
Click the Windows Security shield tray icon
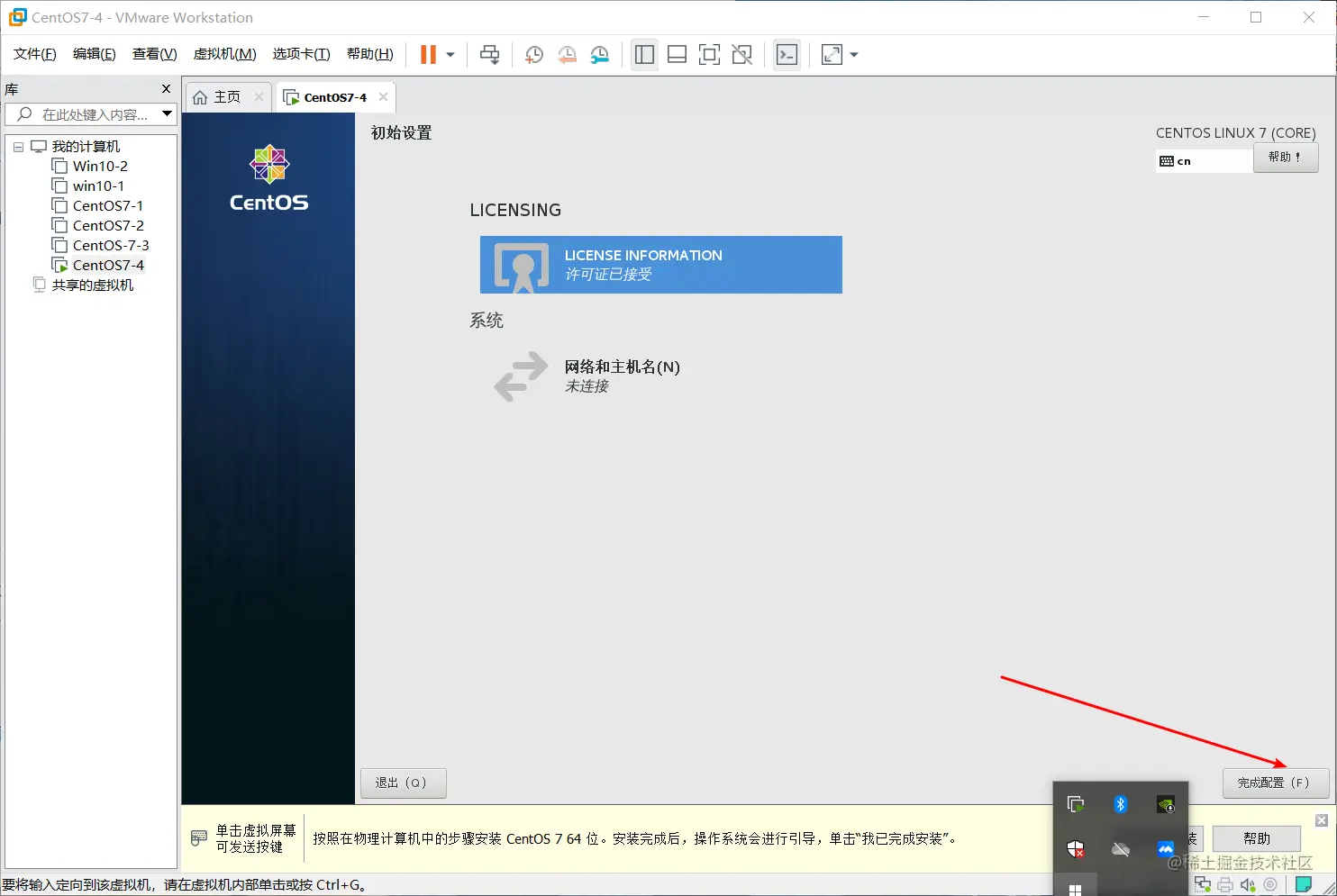pos(1076,849)
